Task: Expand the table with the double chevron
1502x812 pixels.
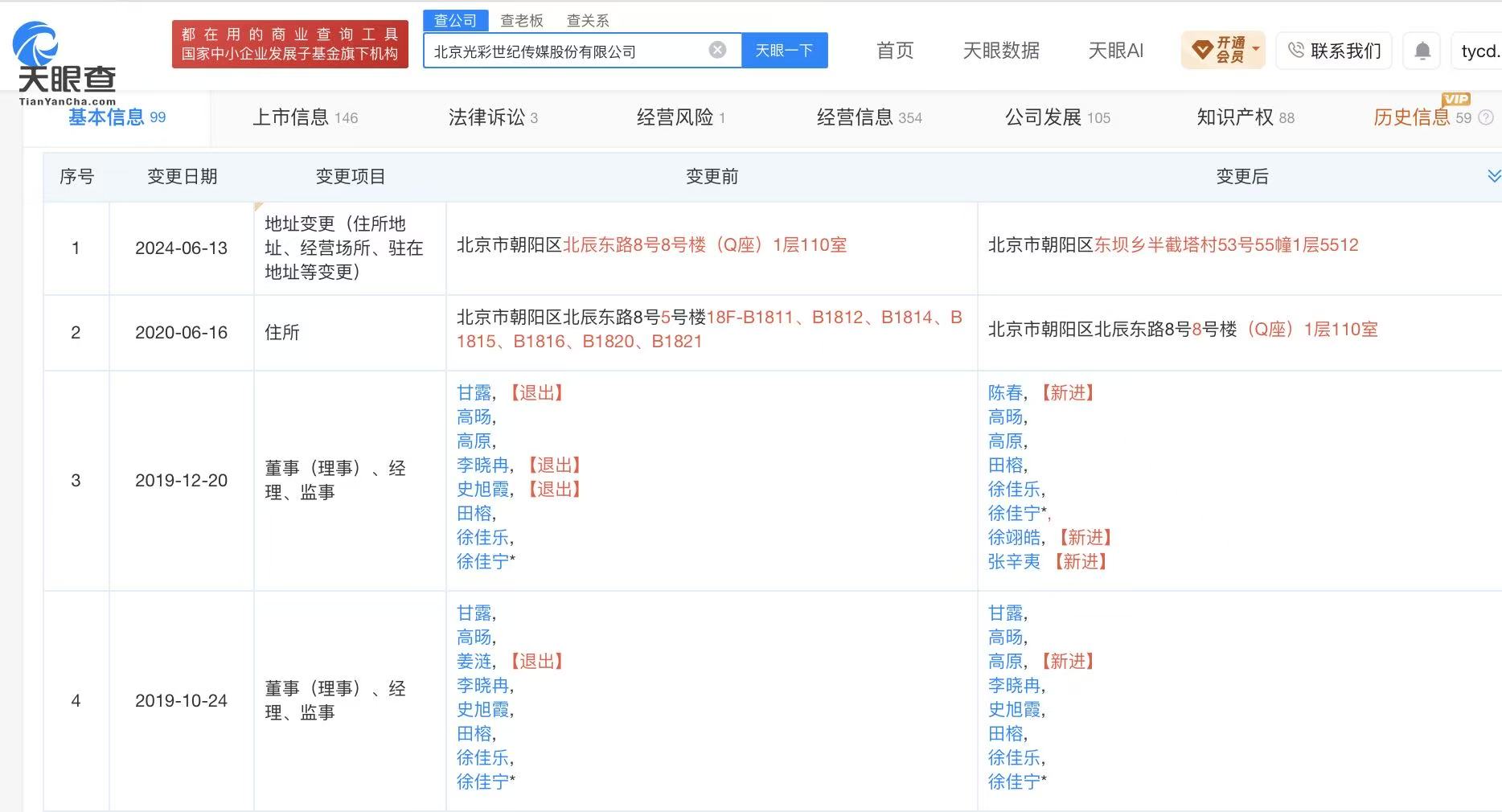Action: [1494, 176]
